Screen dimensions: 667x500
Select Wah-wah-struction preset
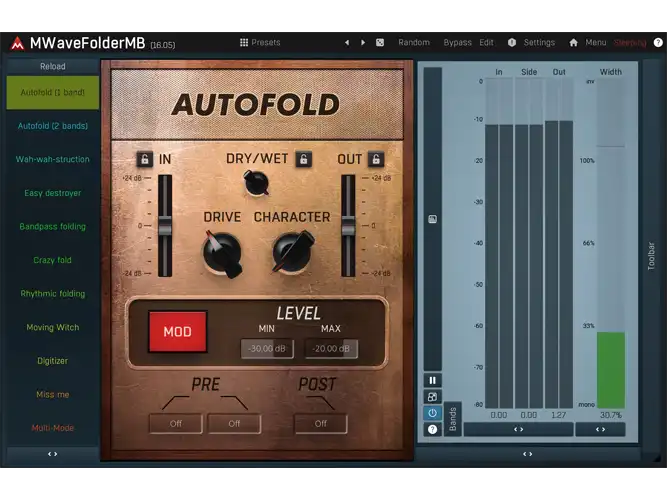pyautogui.click(x=53, y=160)
